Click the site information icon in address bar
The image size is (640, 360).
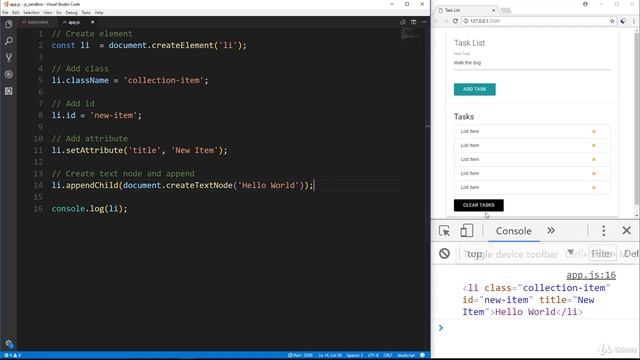[x=466, y=21]
